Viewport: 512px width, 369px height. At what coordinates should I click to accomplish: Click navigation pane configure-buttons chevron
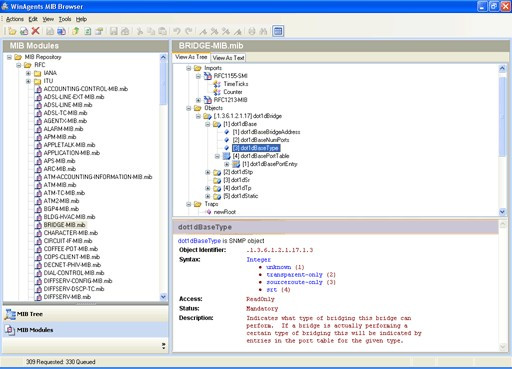point(164,346)
